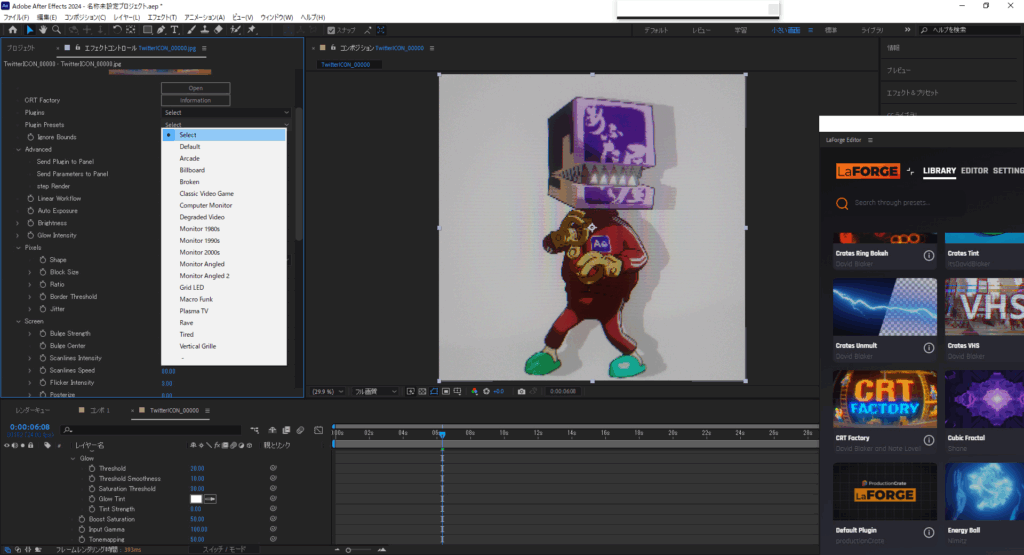Screen dimensions: 1024x555
Task: Choose Classic Video Game preset from list
Action: (x=206, y=193)
